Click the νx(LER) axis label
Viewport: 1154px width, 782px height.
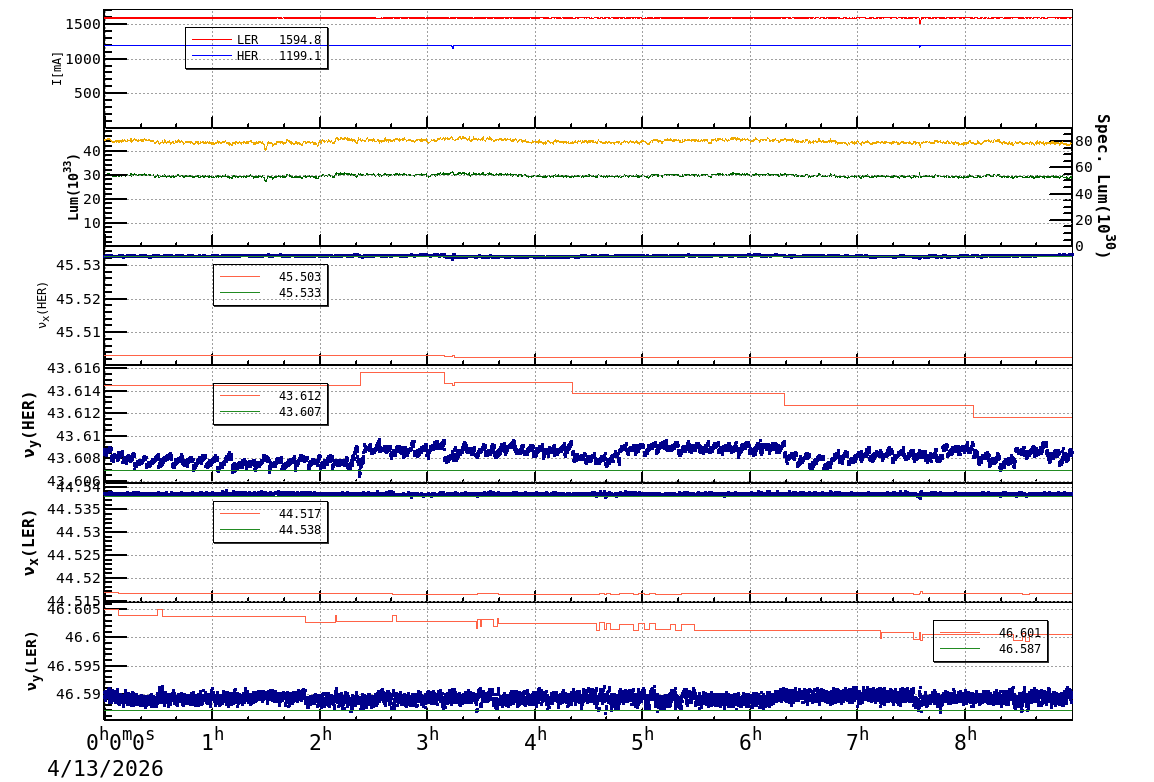click(30, 543)
